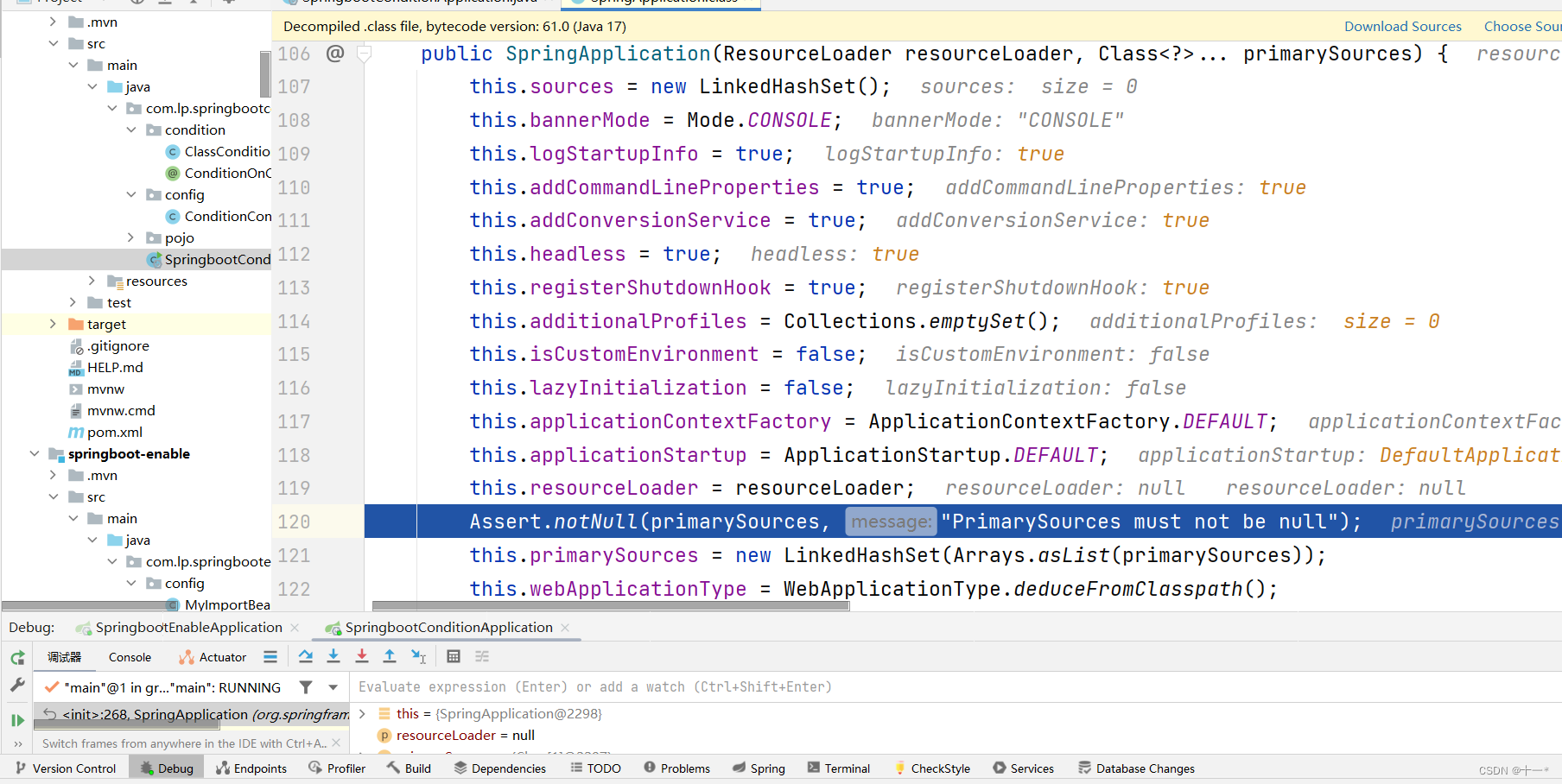Image resolution: width=1562 pixels, height=784 pixels.
Task: Click Trace Current Stream Chain icon
Action: [482, 657]
